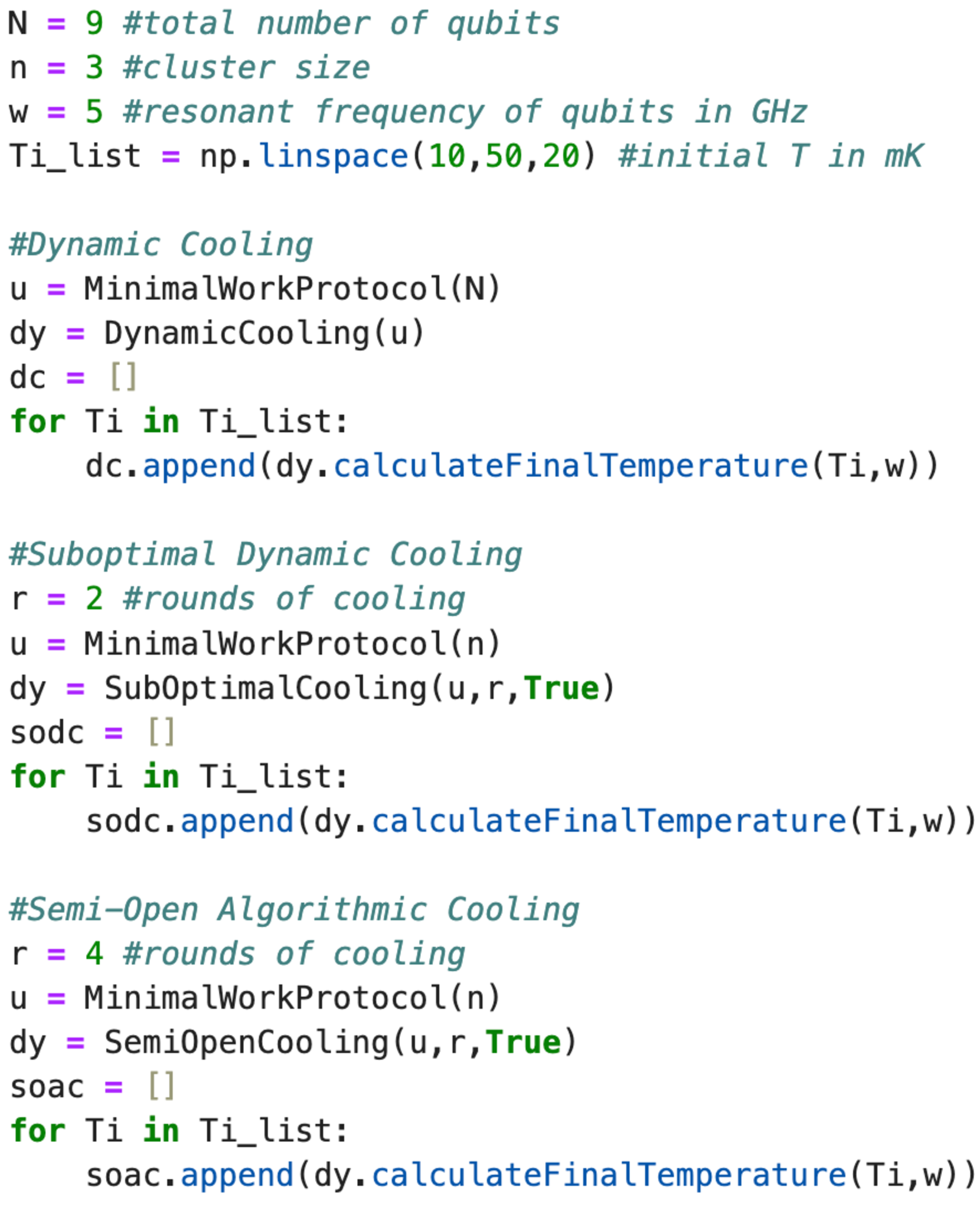Viewport: 980px width, 1205px height.
Task: Place cursor in DynamicCooling(u) call
Action: pos(264,334)
